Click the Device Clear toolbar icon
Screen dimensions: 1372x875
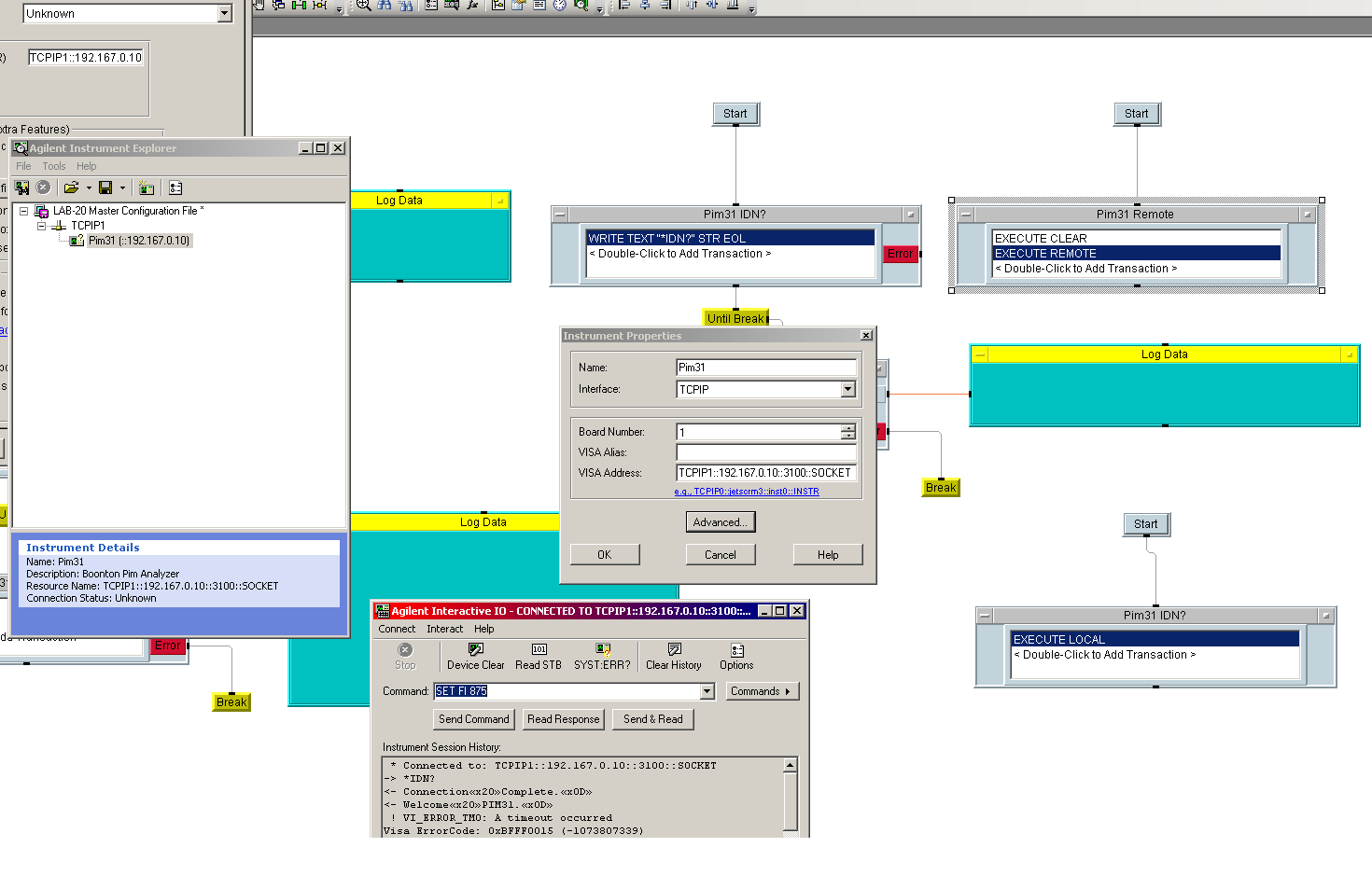[x=475, y=649]
